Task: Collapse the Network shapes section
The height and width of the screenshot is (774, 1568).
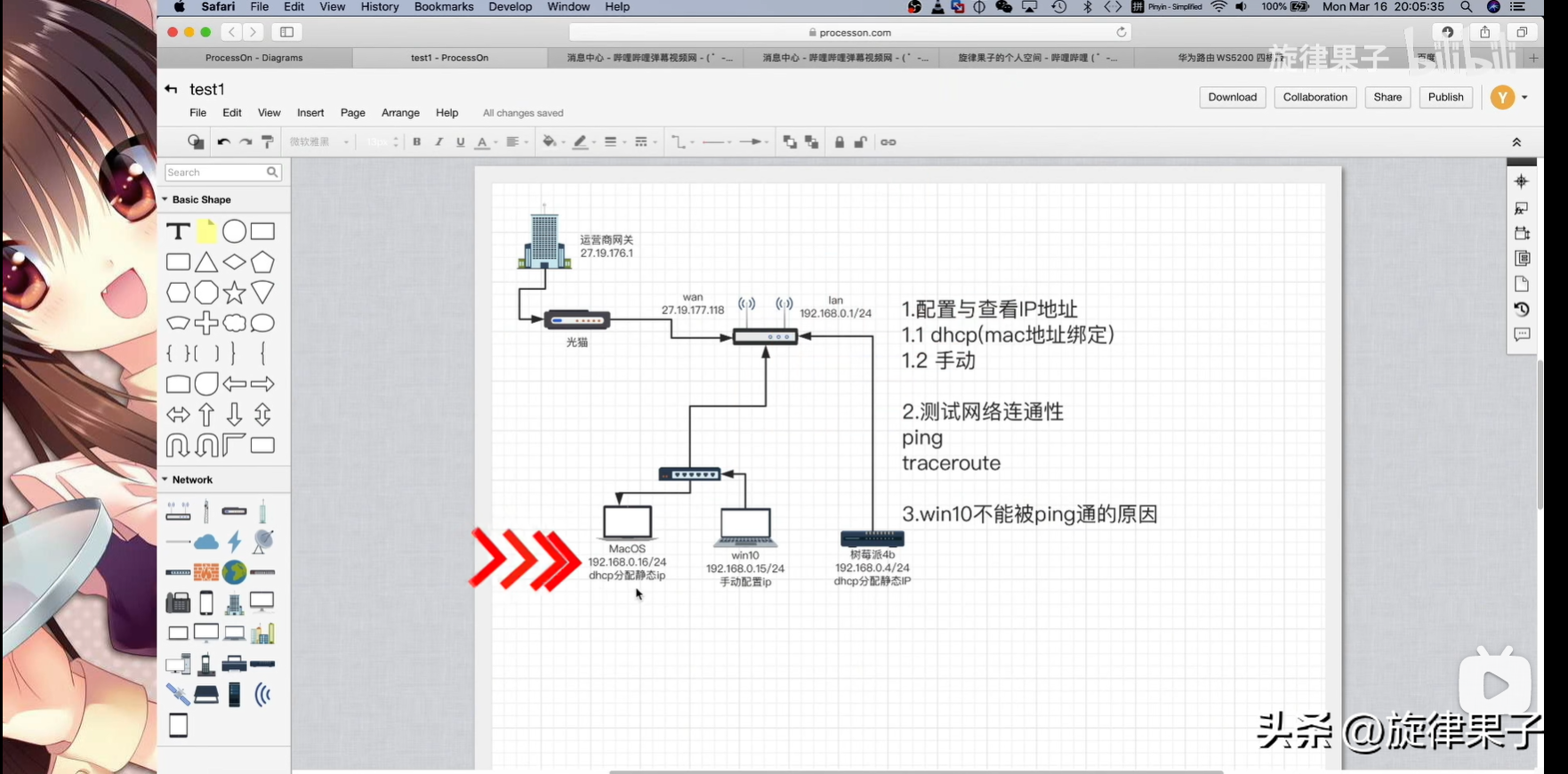Action: [165, 480]
